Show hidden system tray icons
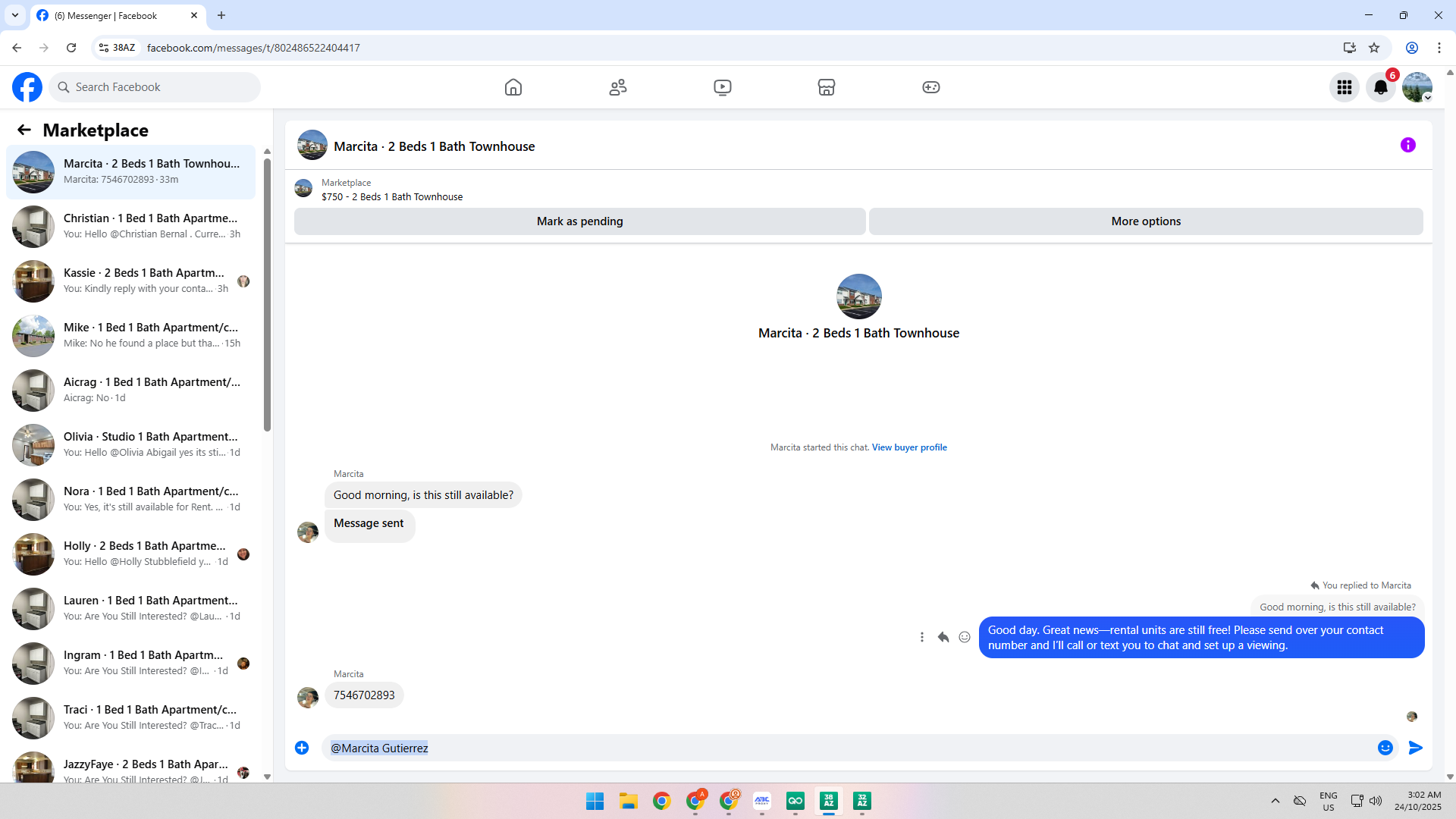 pyautogui.click(x=1276, y=801)
